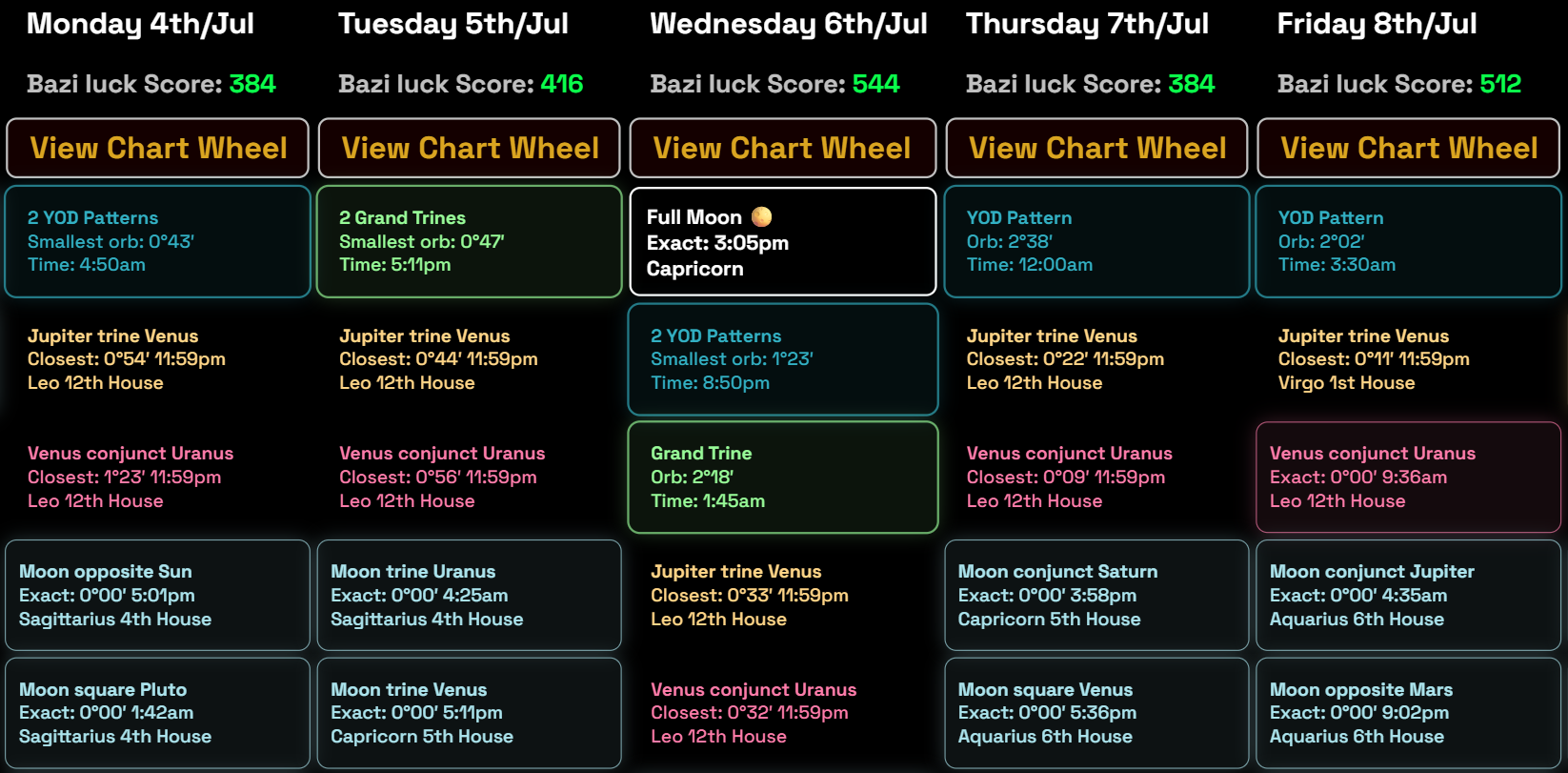Click Friday's exact Venus conjunct Uranus card
Viewport: 1568px width, 773px height.
(1409, 477)
